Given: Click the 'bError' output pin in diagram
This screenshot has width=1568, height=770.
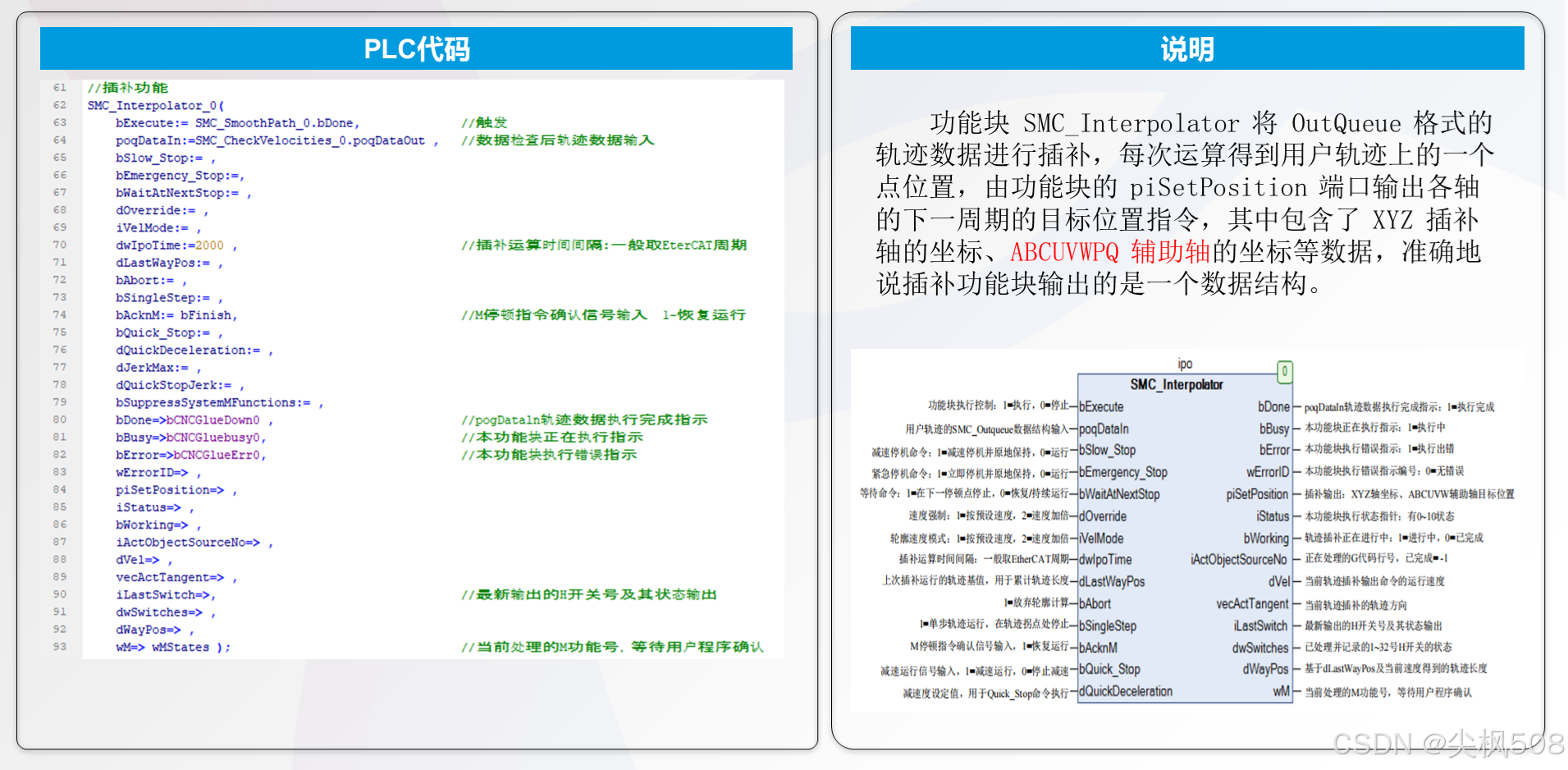Looking at the screenshot, I should 1274,450.
